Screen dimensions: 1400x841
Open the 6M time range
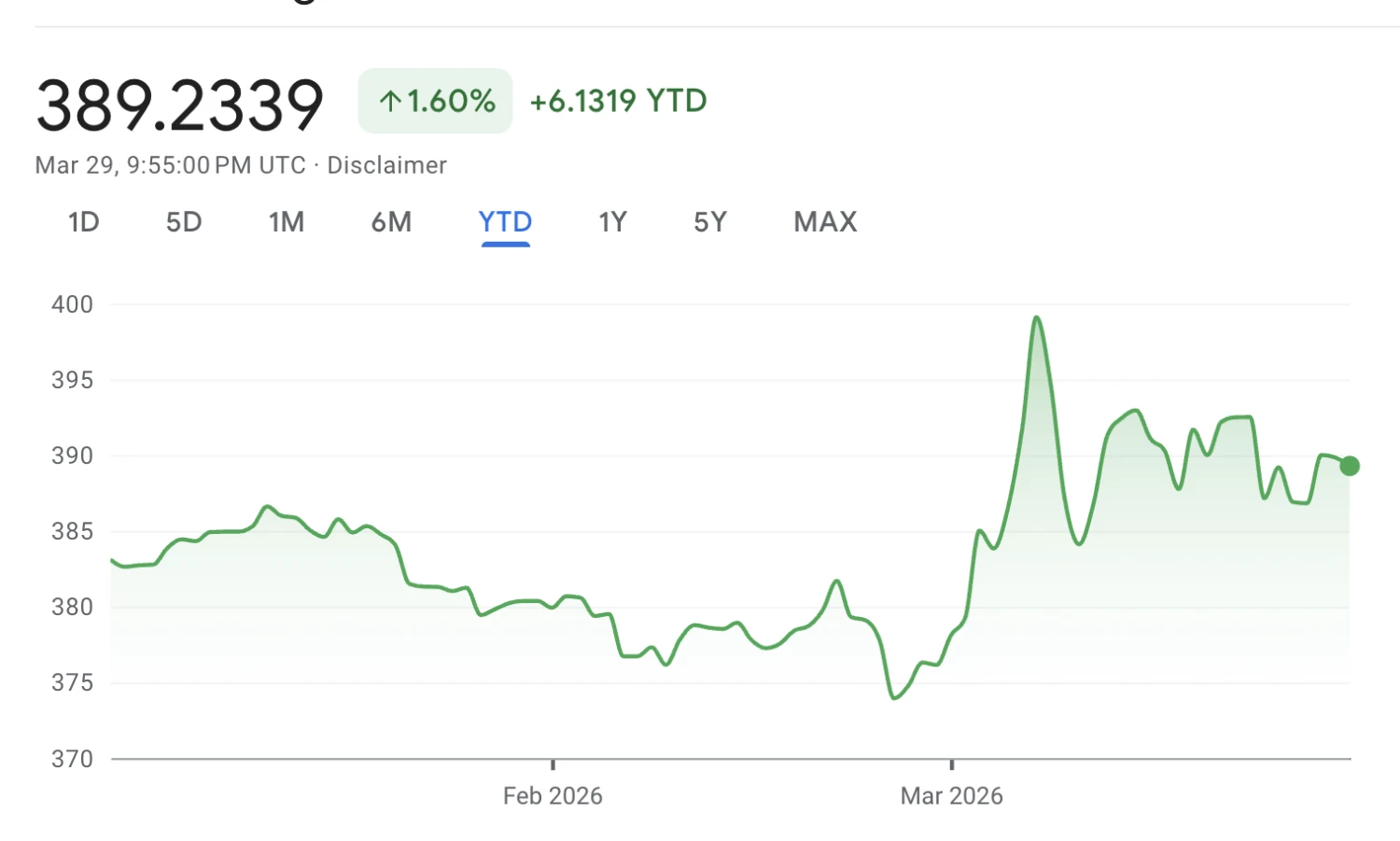click(391, 222)
